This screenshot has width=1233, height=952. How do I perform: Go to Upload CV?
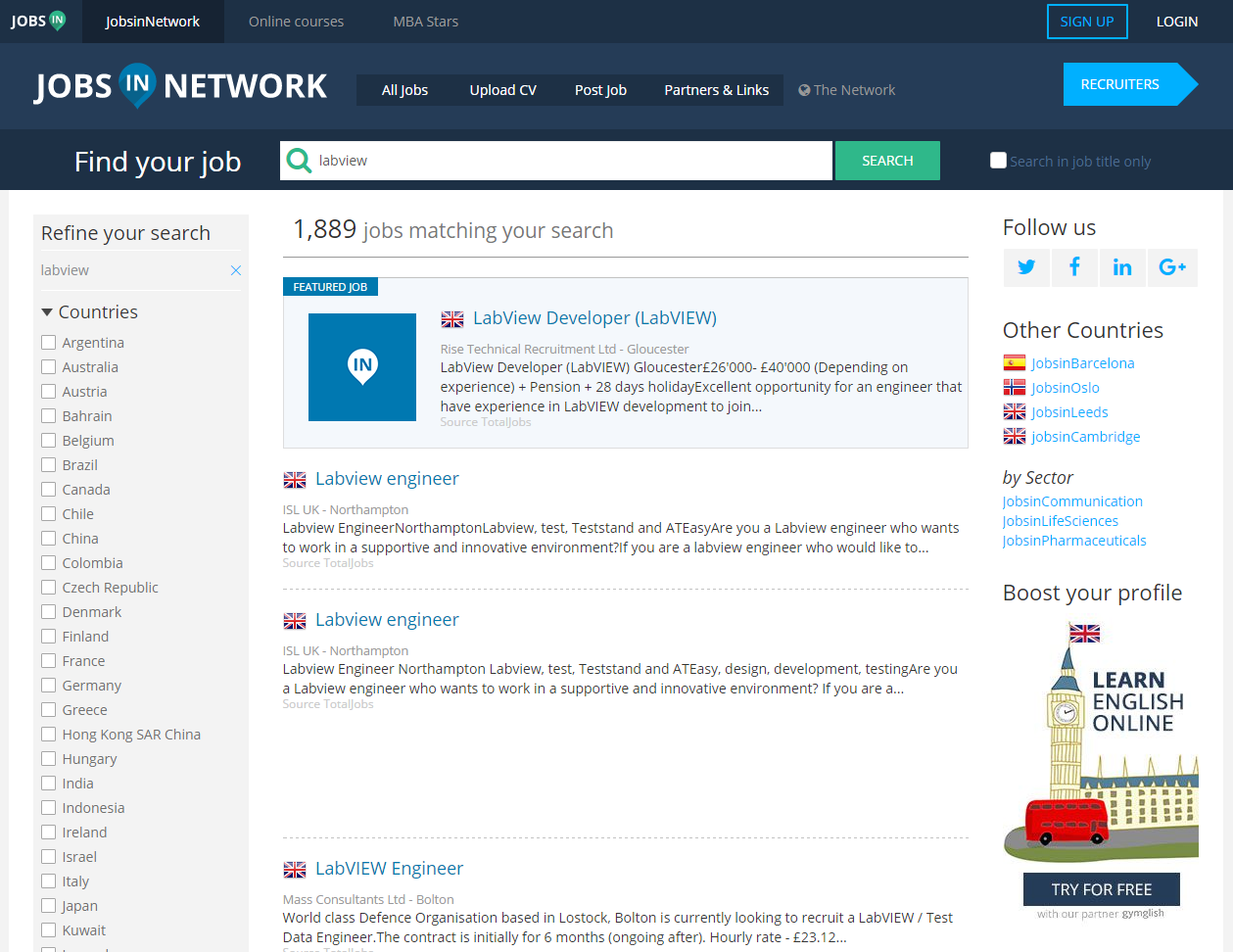(x=502, y=90)
